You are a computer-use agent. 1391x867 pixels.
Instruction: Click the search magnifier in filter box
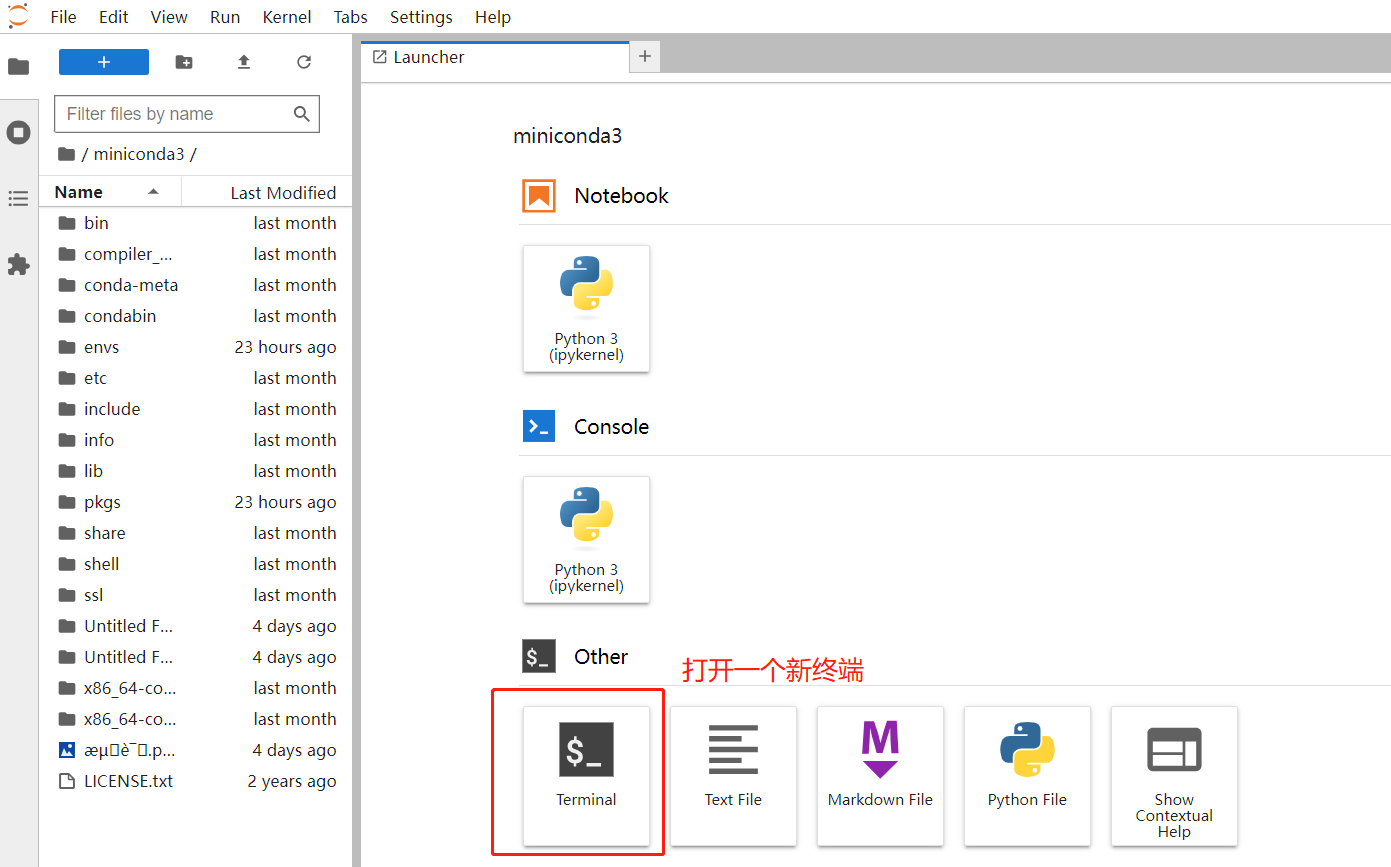tap(302, 114)
